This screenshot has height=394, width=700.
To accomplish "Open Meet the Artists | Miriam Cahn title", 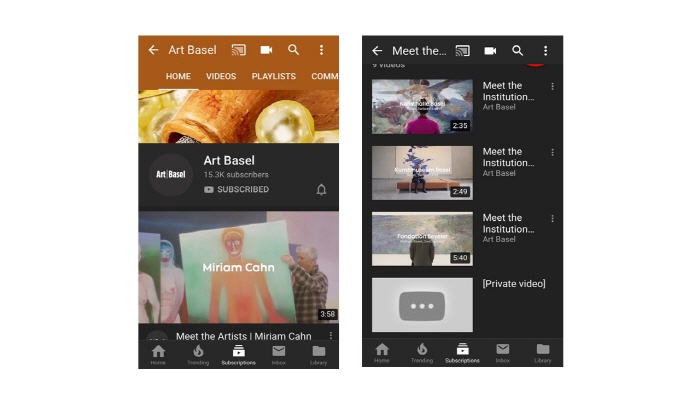I will pos(243,336).
